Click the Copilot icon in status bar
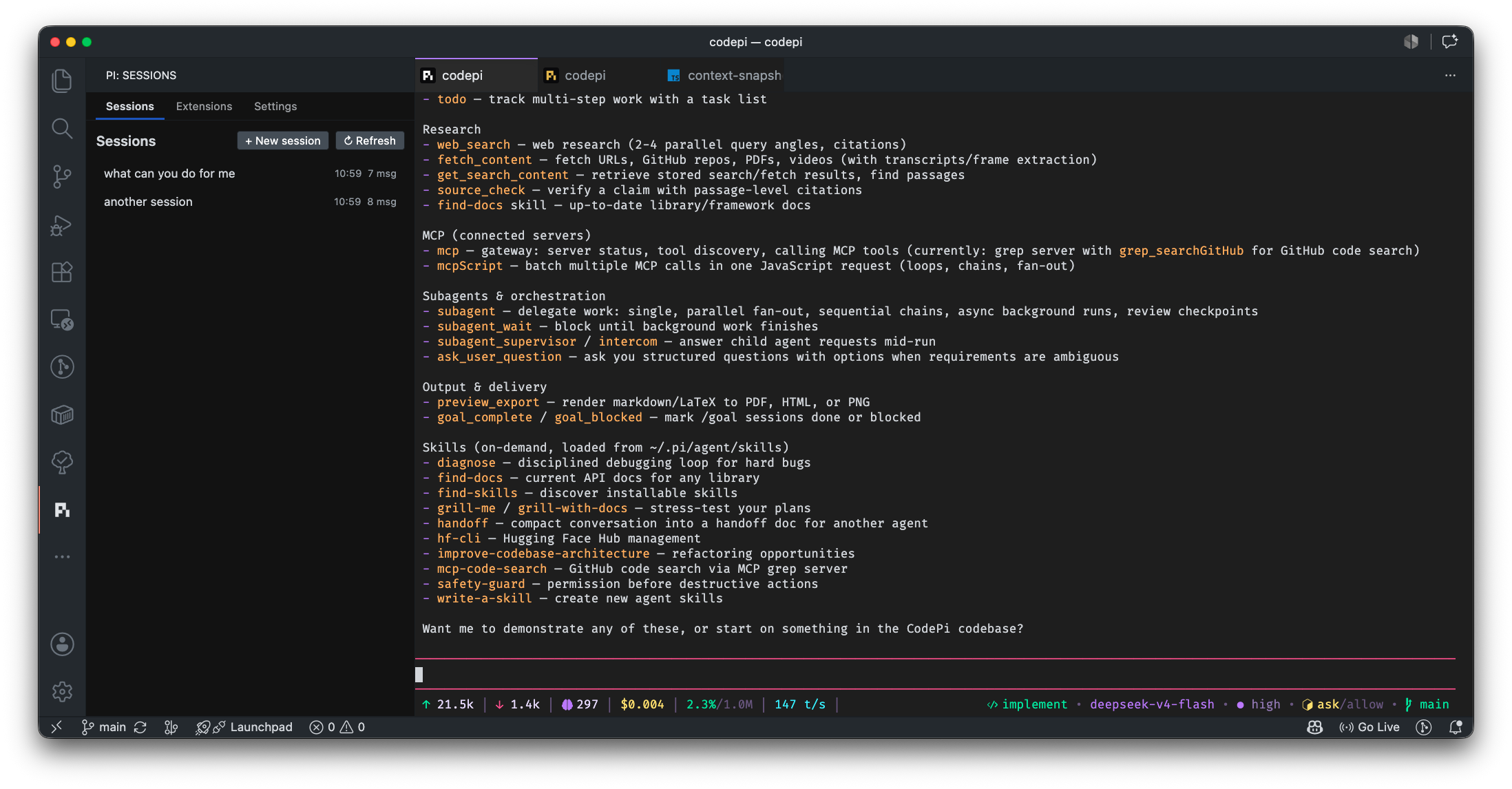This screenshot has width=1512, height=789. click(x=1315, y=727)
